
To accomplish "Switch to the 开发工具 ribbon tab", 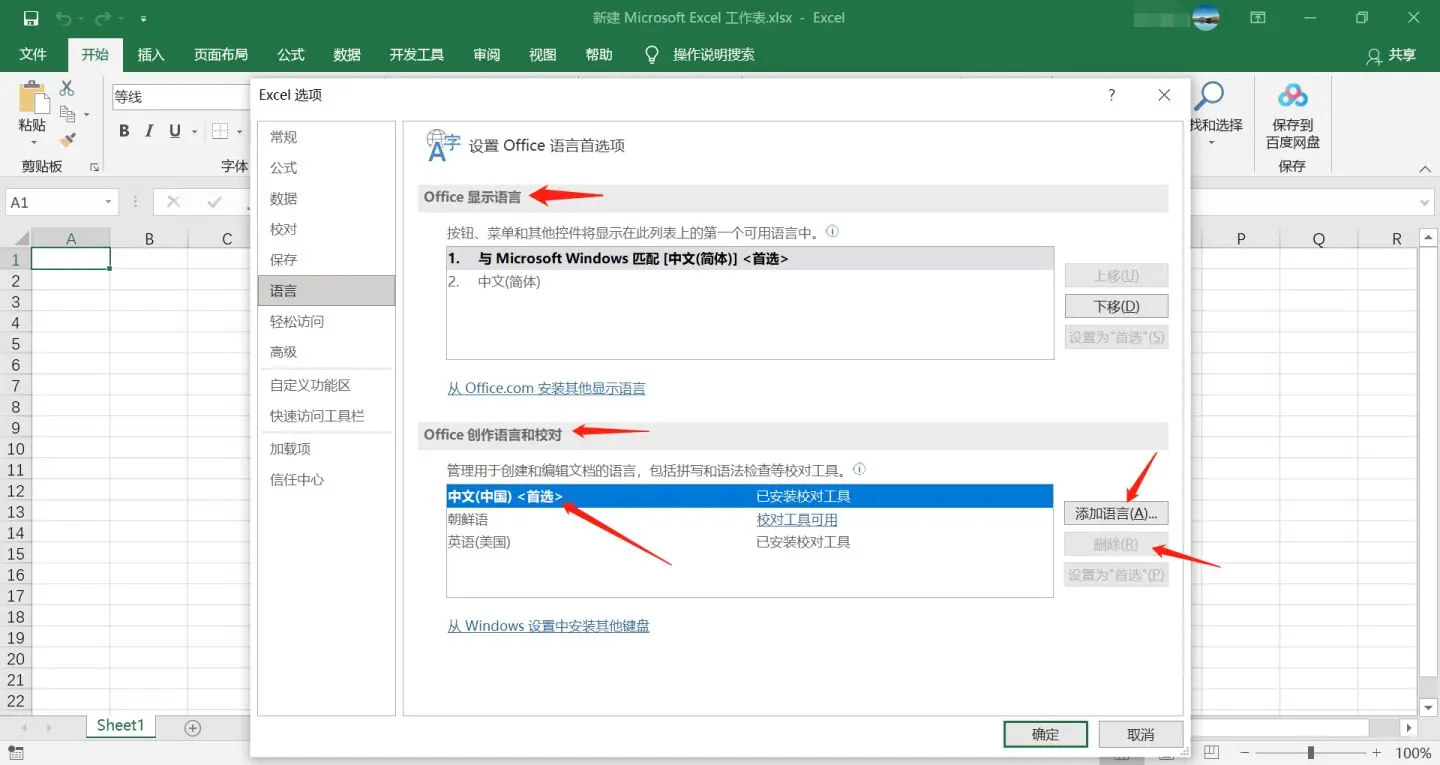I will [x=417, y=55].
